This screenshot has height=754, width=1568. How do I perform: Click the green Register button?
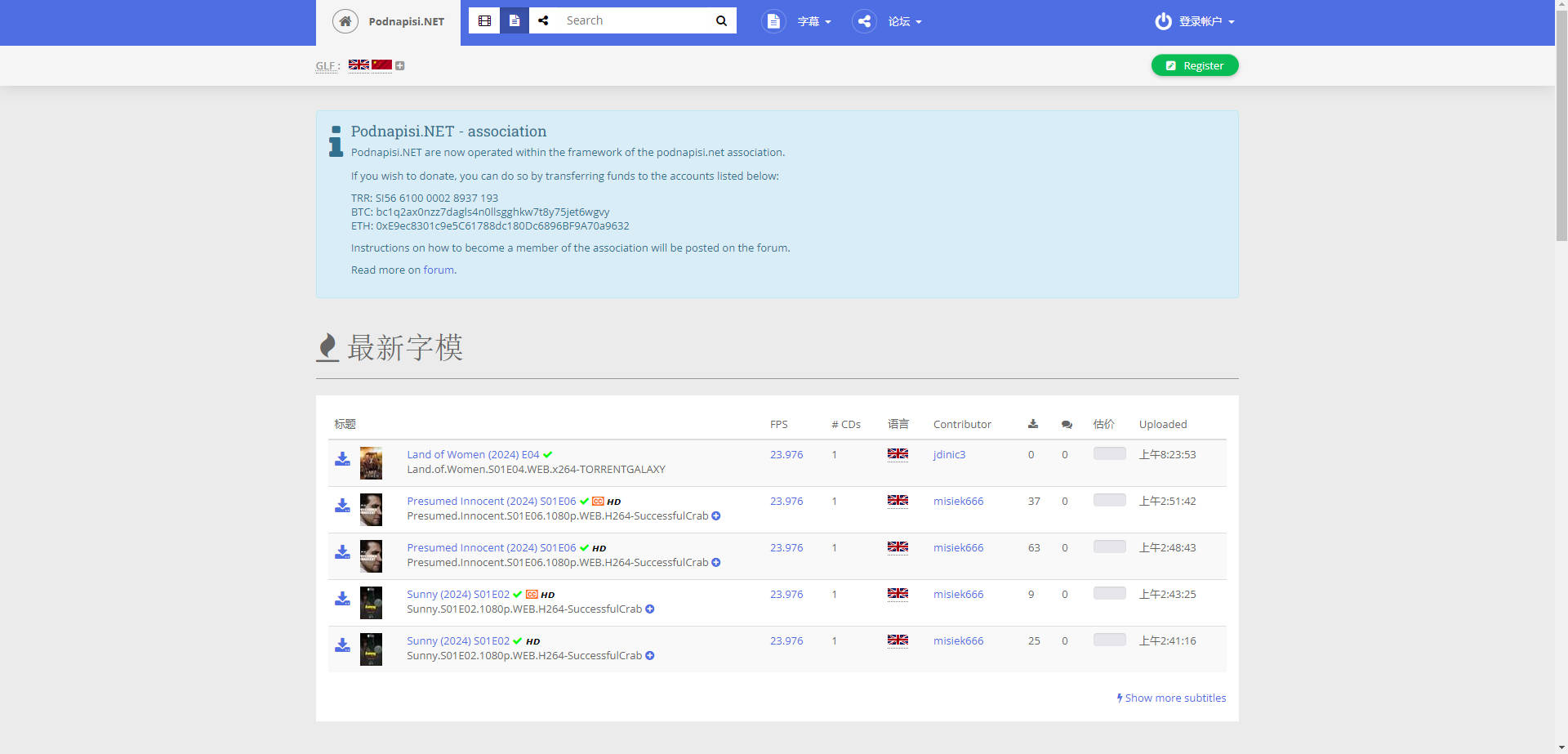1194,65
